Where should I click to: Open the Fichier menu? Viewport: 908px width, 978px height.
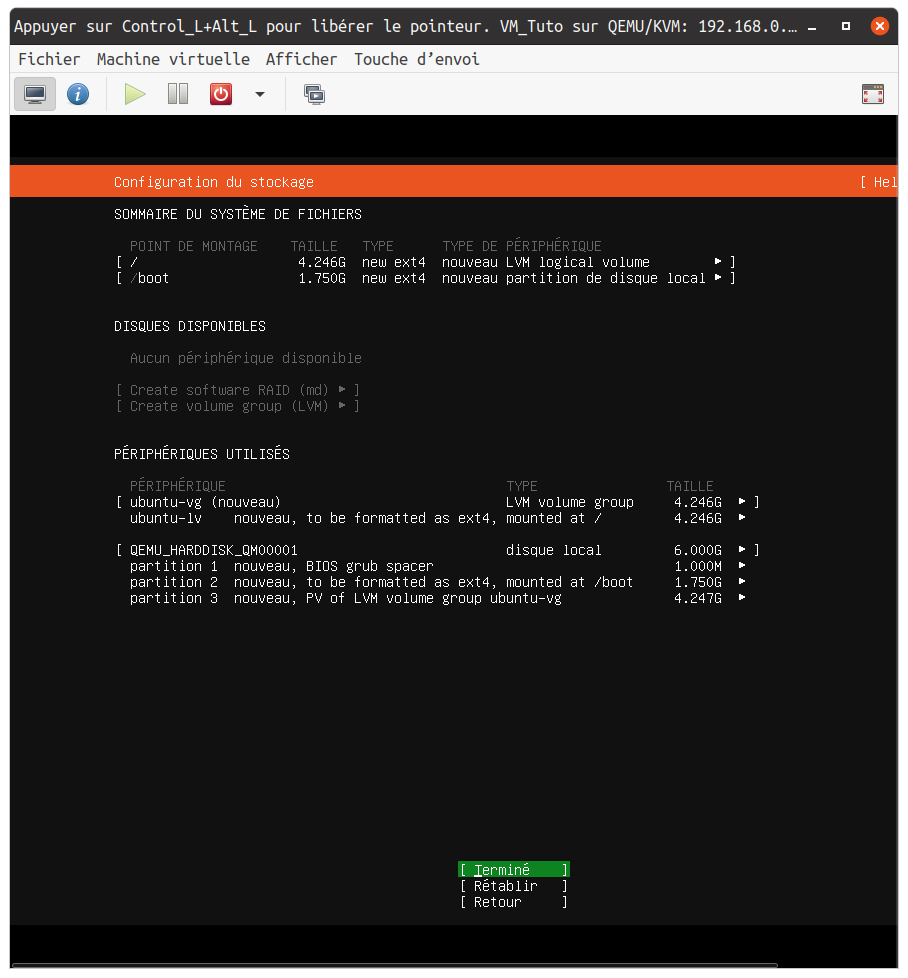(x=49, y=59)
